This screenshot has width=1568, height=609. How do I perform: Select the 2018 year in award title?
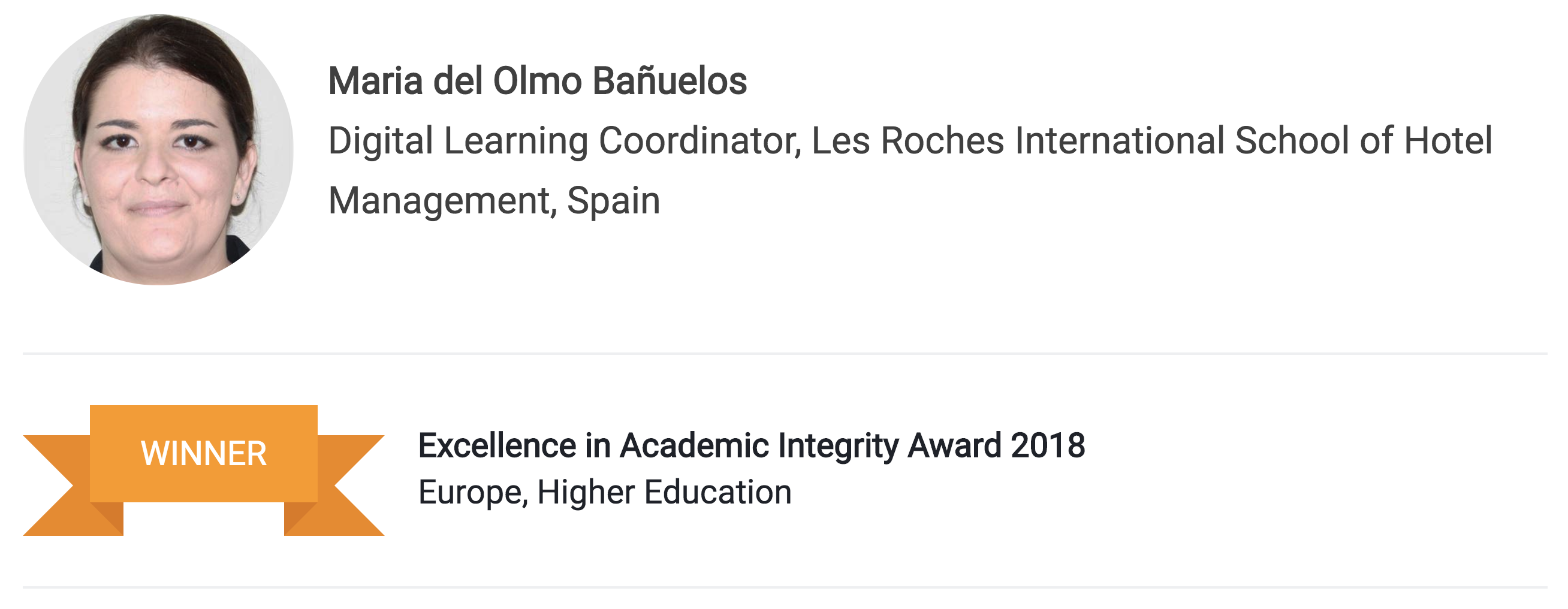pos(1048,446)
